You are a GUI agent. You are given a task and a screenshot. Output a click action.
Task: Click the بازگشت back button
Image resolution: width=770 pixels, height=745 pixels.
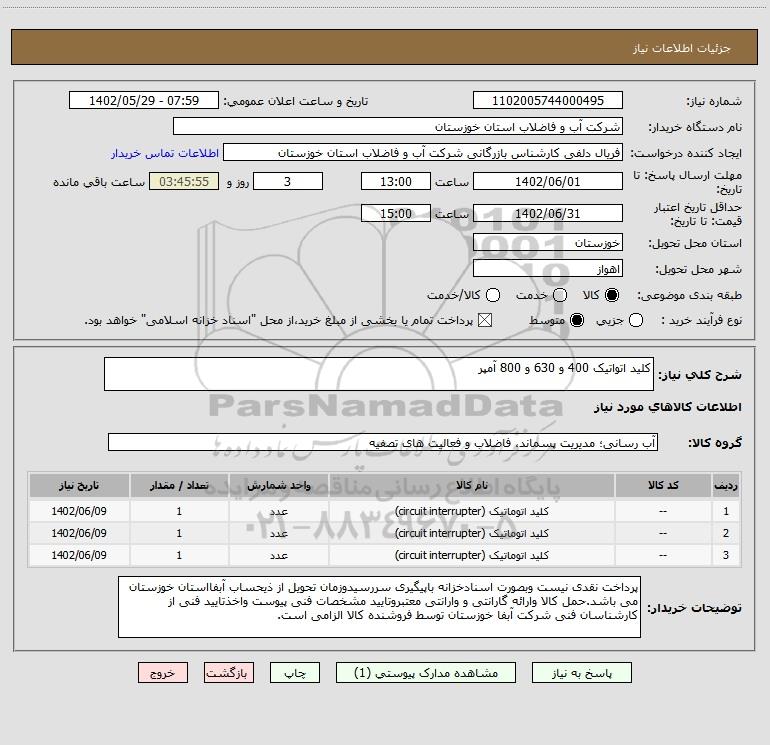pyautogui.click(x=229, y=673)
